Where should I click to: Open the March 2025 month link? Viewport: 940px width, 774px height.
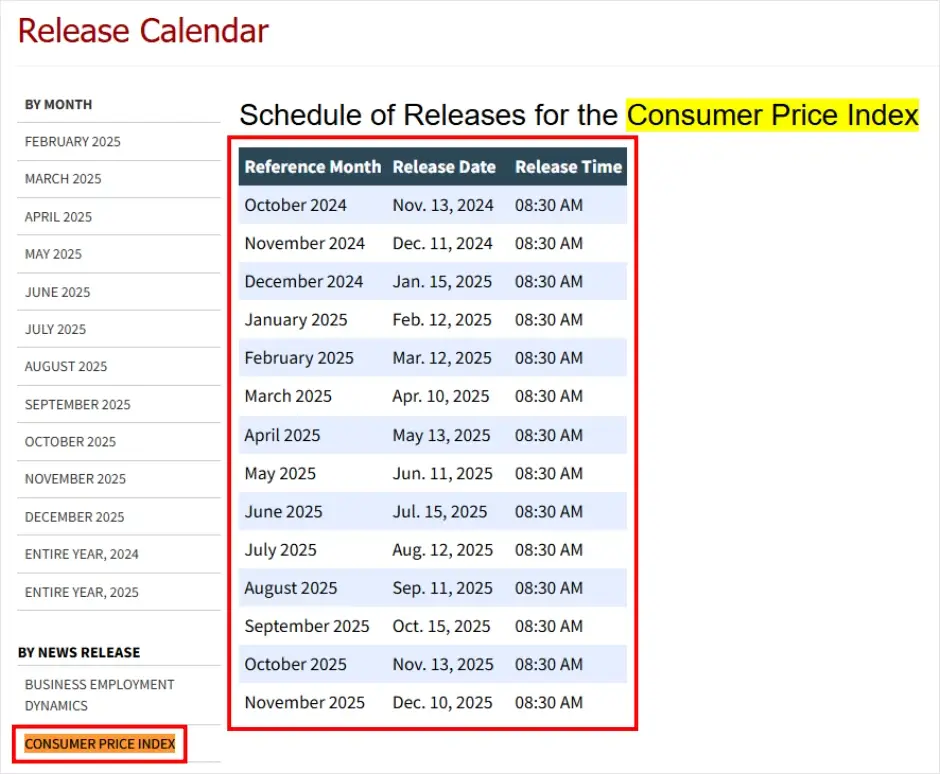(x=63, y=179)
